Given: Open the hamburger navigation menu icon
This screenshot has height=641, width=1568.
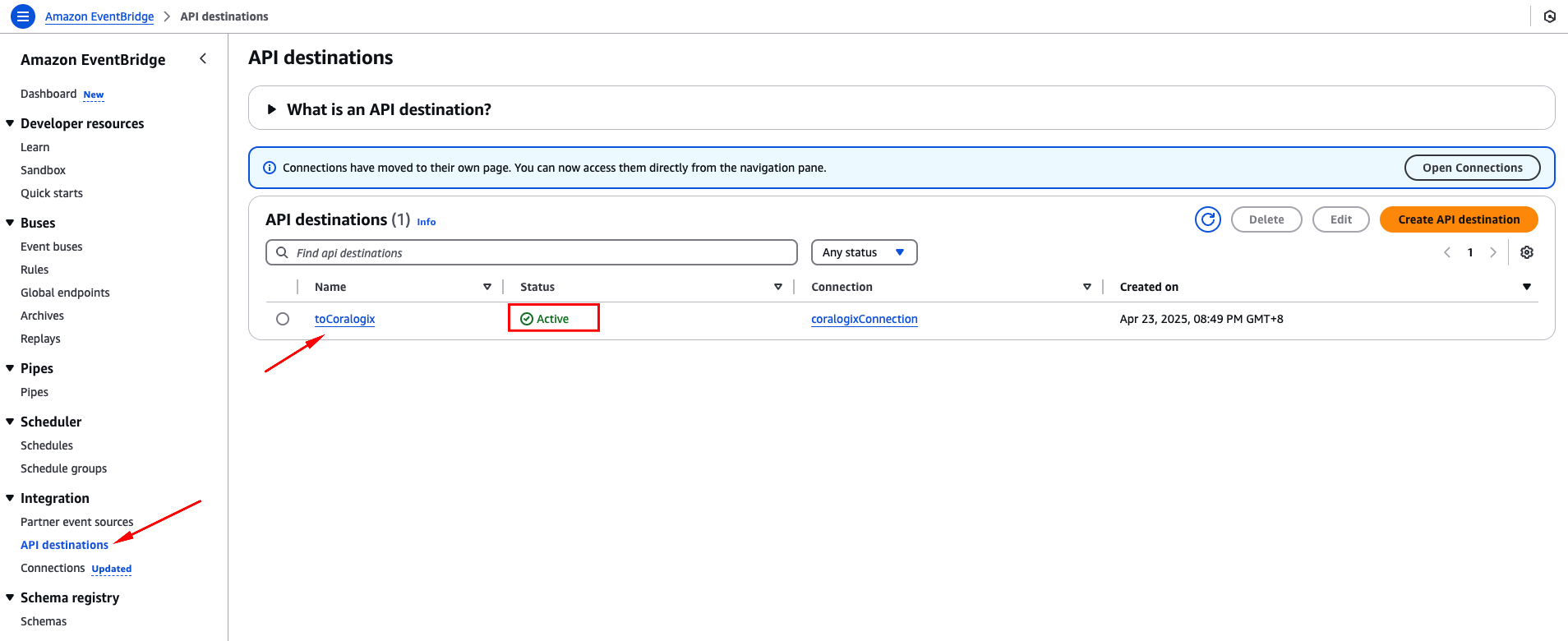Looking at the screenshot, I should 22,16.
